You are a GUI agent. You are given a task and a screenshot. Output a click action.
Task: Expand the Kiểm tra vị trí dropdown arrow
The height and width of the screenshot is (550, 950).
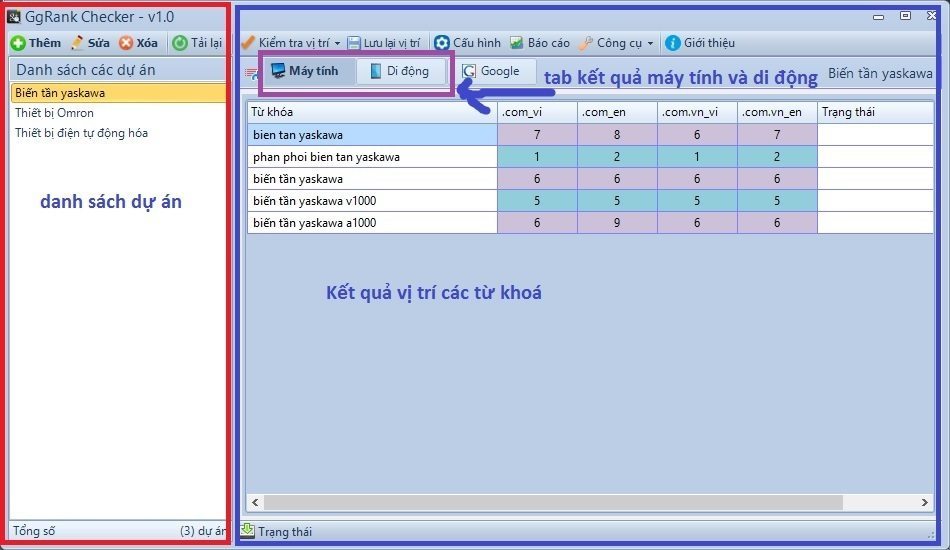(337, 44)
